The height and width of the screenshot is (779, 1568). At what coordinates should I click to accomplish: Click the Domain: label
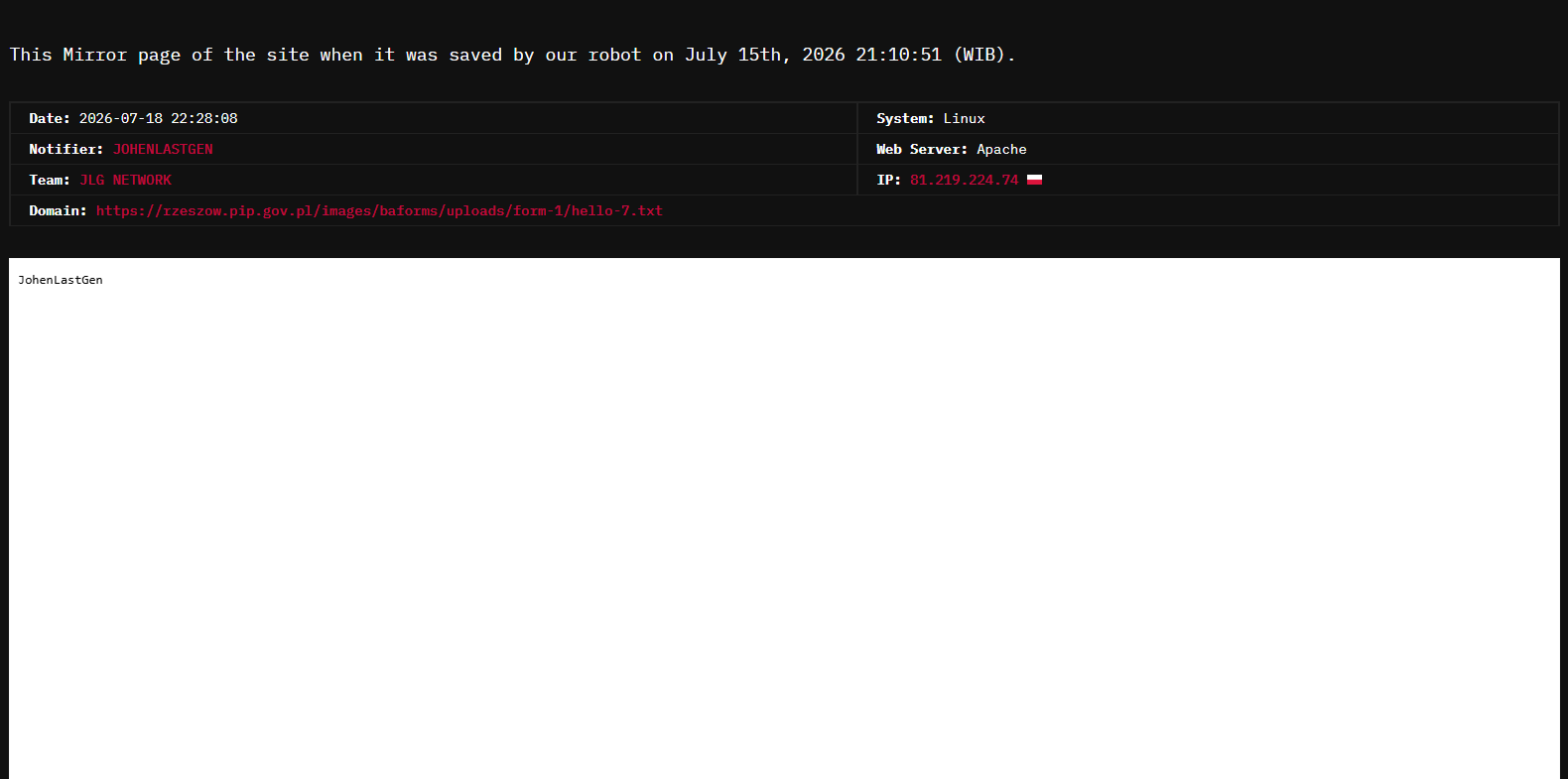(58, 210)
